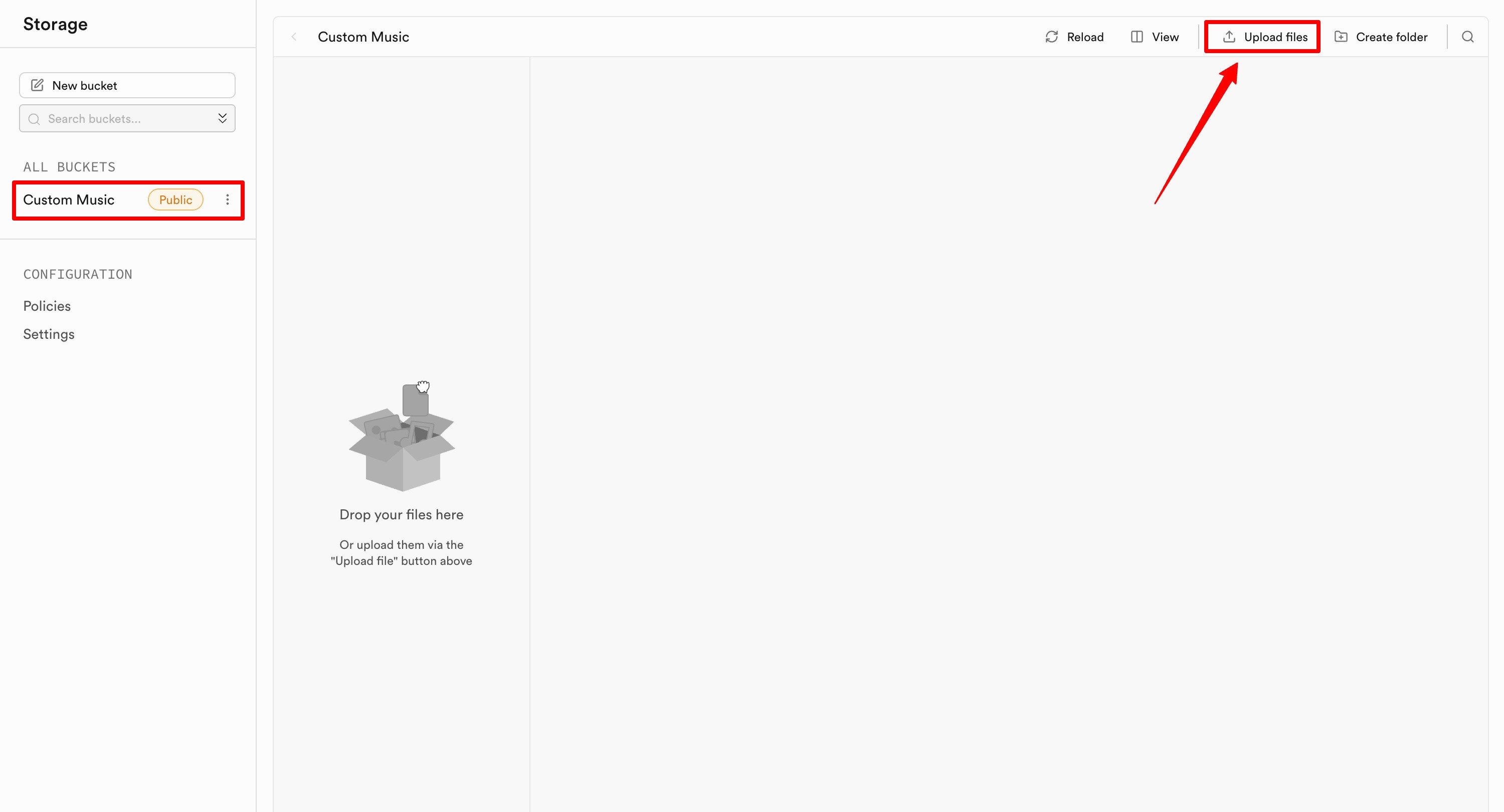
Task: Open the View options dropdown
Action: pos(1155,37)
